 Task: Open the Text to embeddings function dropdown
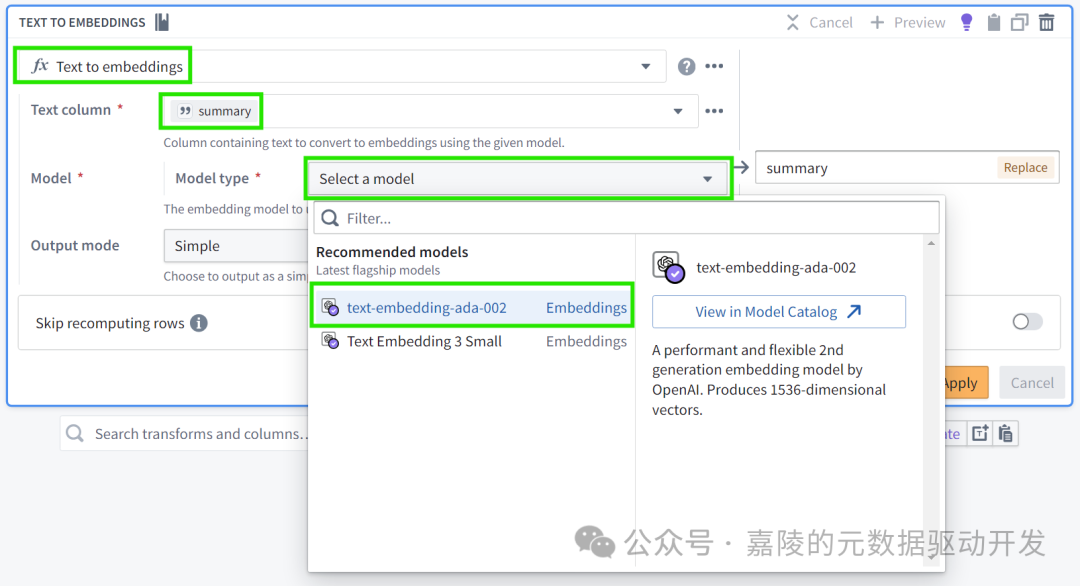point(341,66)
